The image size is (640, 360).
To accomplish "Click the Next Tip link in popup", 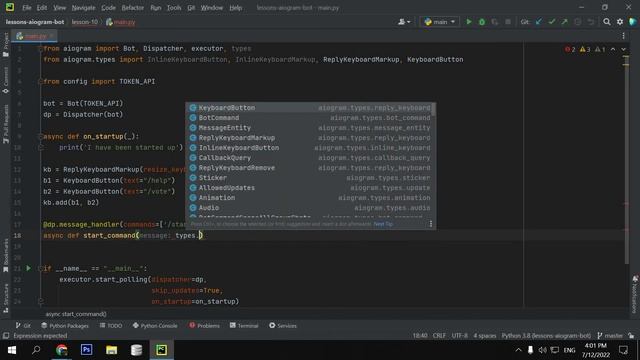I will click(383, 224).
